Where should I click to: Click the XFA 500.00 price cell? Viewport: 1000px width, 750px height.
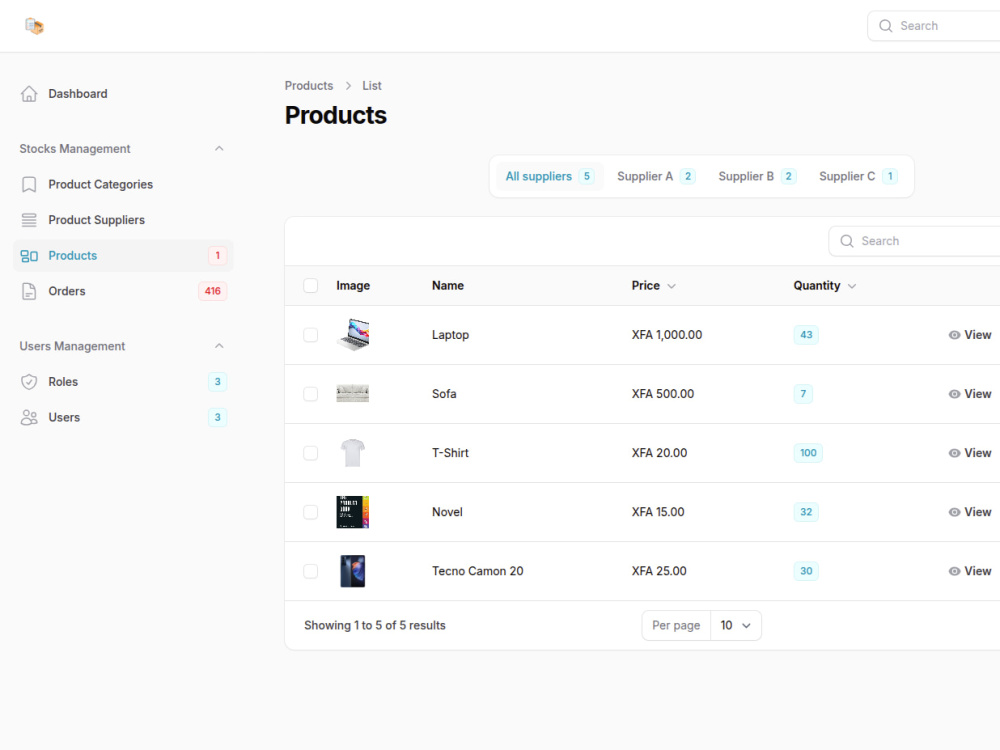[x=663, y=394]
